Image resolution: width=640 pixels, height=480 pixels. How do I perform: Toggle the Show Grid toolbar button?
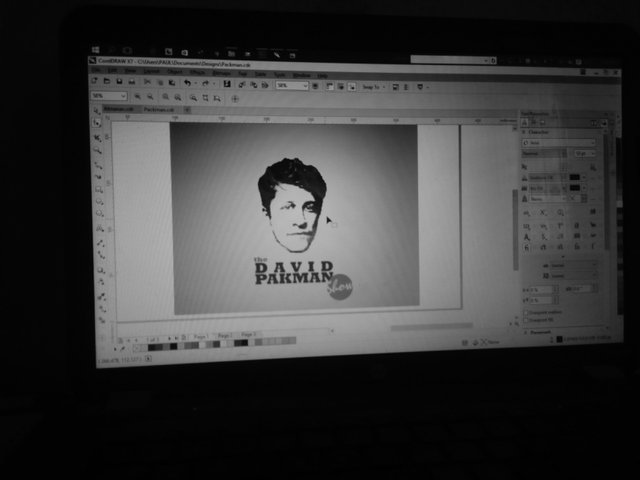tap(340, 87)
